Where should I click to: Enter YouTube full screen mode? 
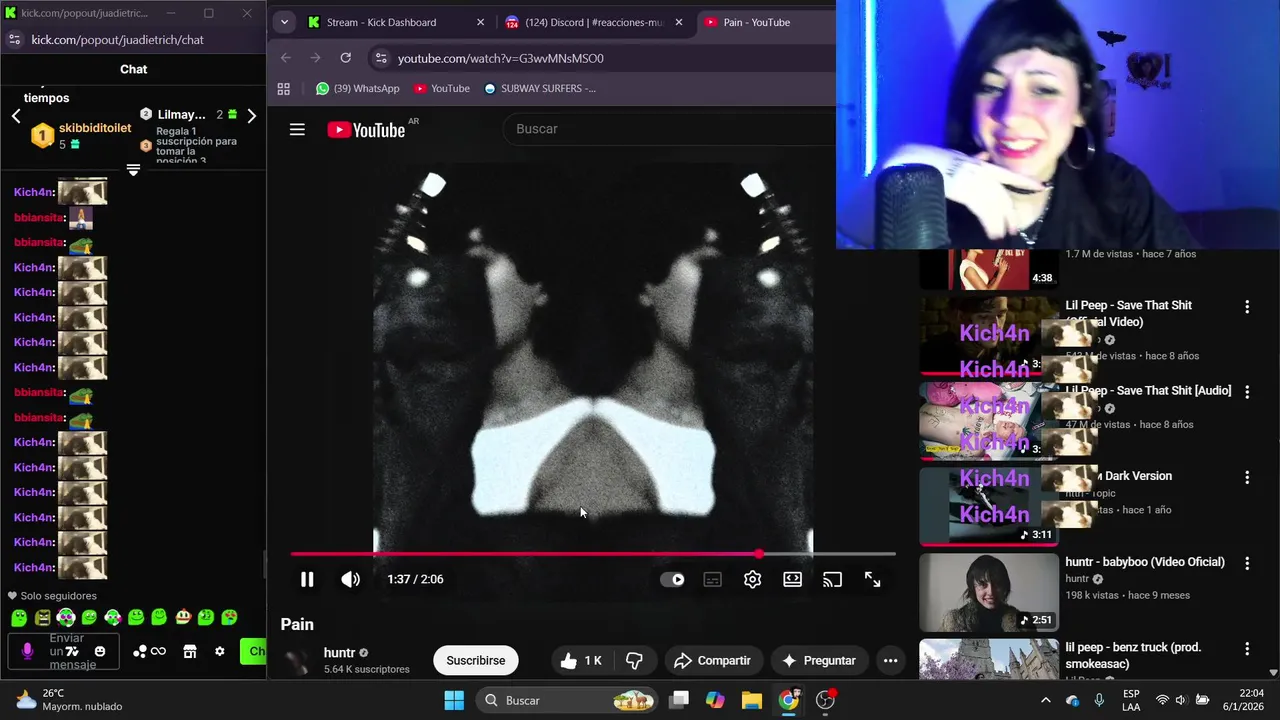872,579
